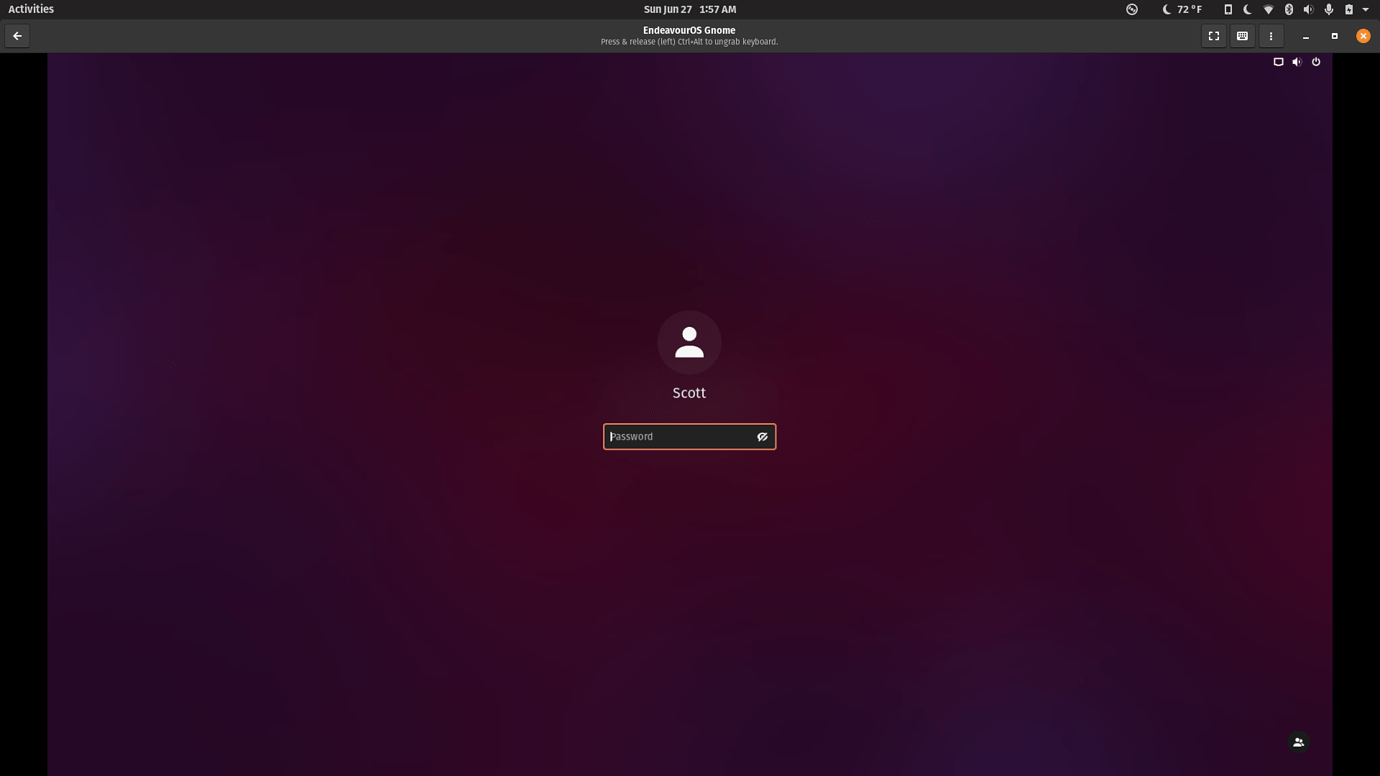Click the back arrow in the VM window
Screen dimensions: 1380x776
[x=16, y=35]
